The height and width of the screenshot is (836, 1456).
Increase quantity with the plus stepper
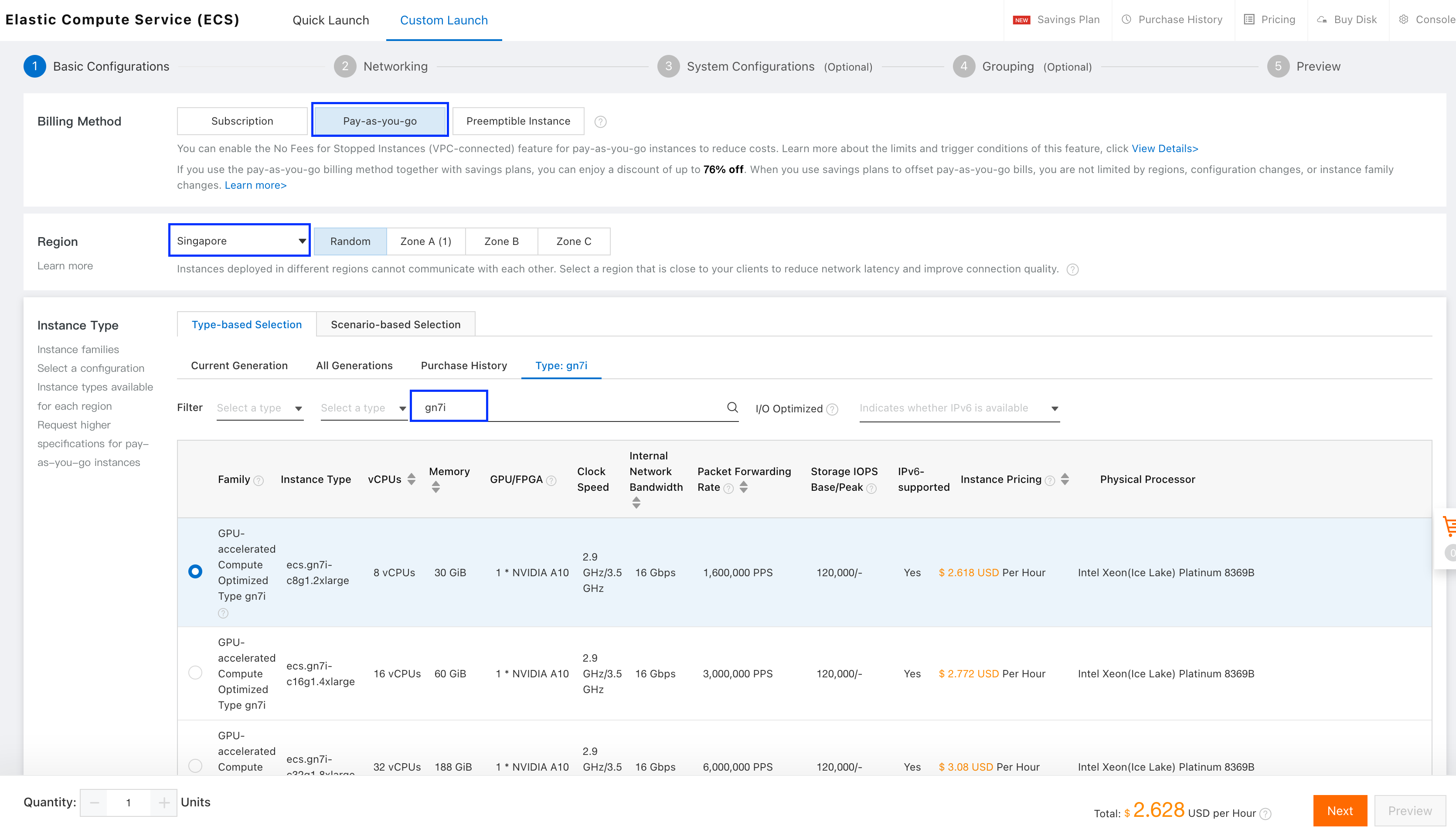pyautogui.click(x=163, y=803)
